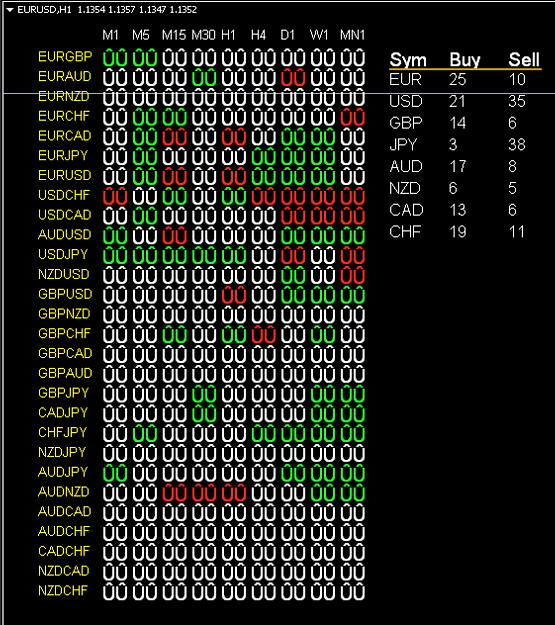Click the green EURJPY H4 signal arrows
The height and width of the screenshot is (625, 555).
264,156
